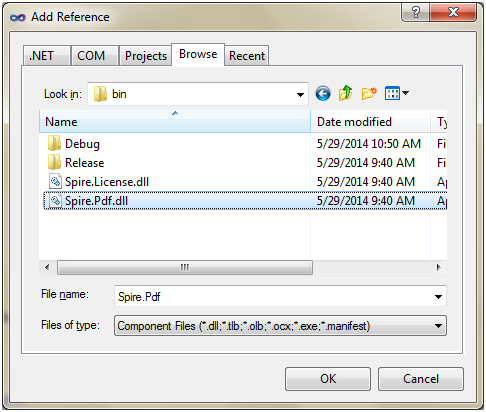
Task: Click the horizontal scrollbar right arrow
Action: click(438, 267)
